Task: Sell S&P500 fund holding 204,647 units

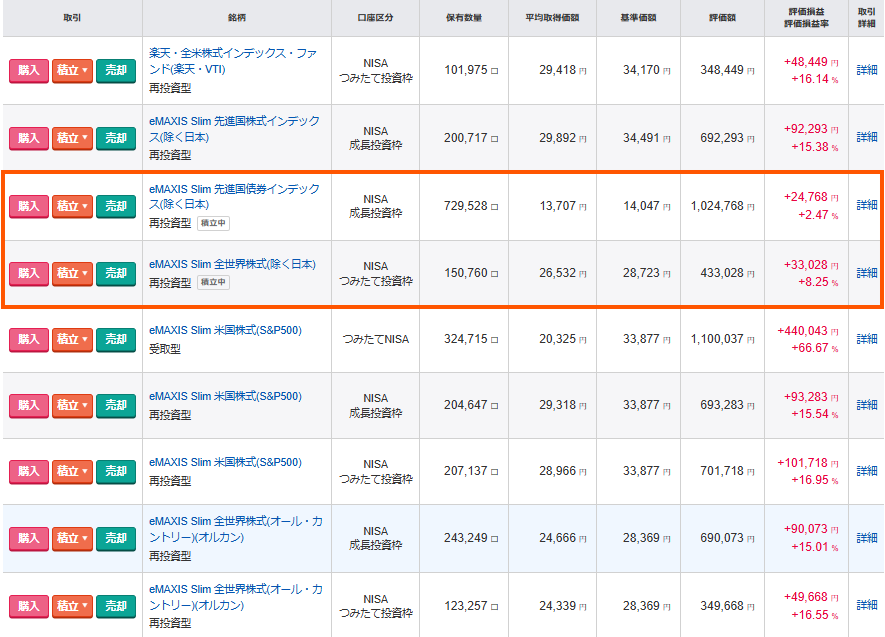Action: tap(116, 406)
